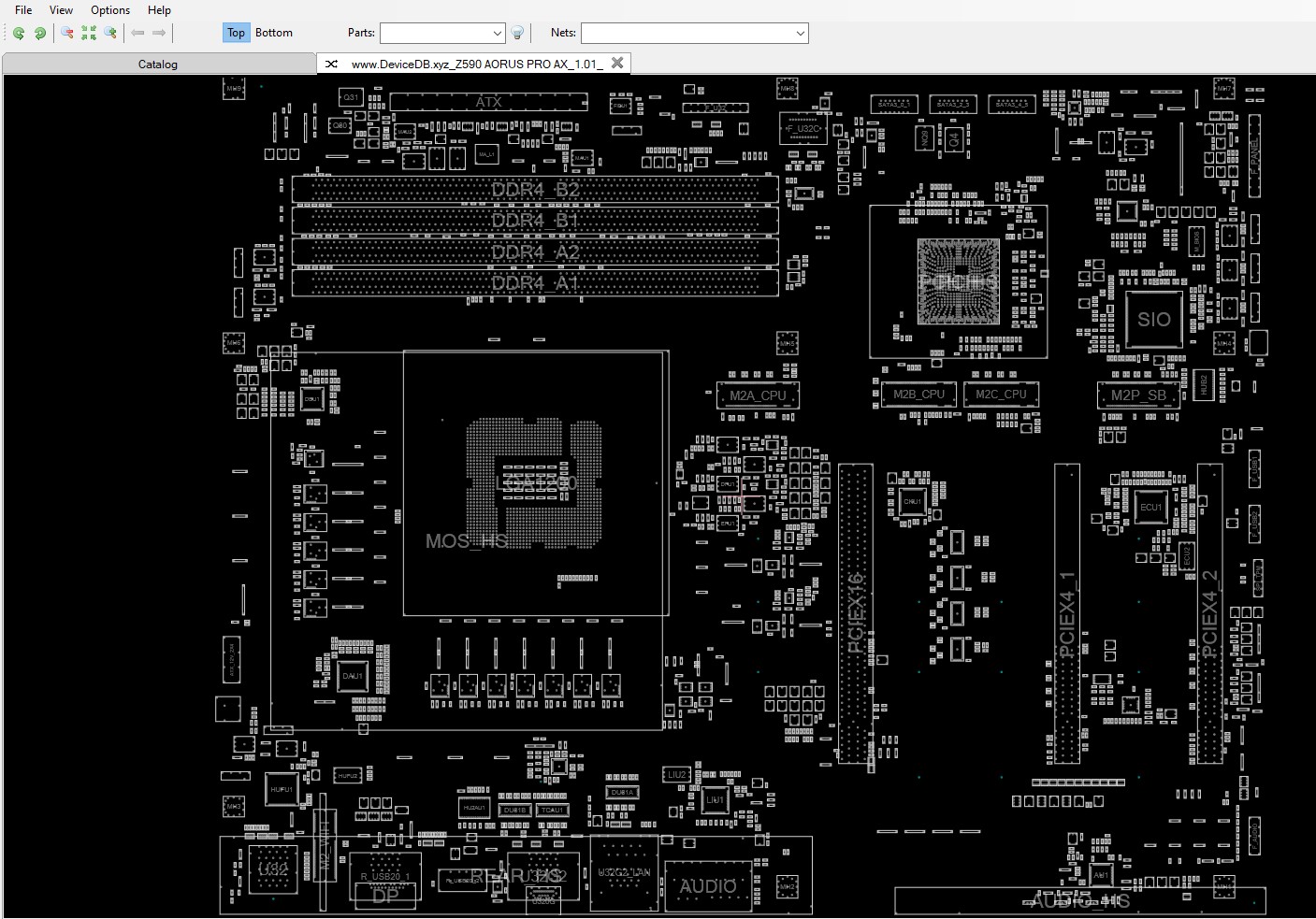The image size is (1316, 919).
Task: Select the PCIEX4_1 slot
Action: click(x=1067, y=613)
